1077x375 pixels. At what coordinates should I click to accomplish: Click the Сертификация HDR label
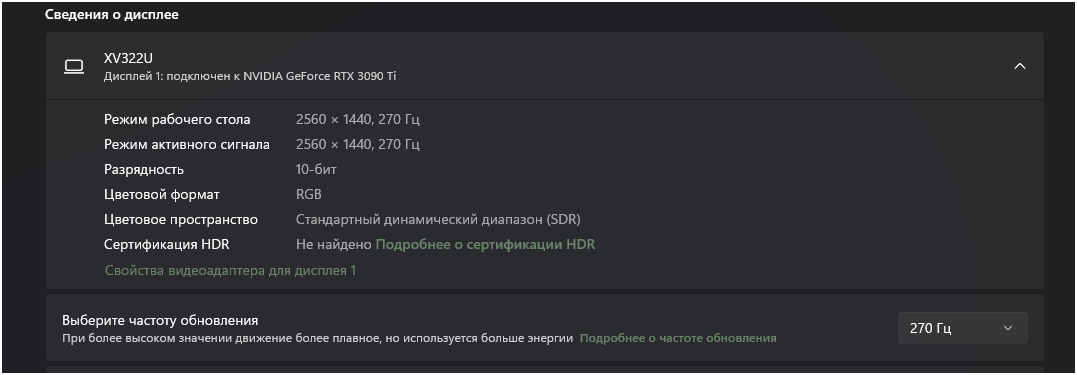[166, 244]
